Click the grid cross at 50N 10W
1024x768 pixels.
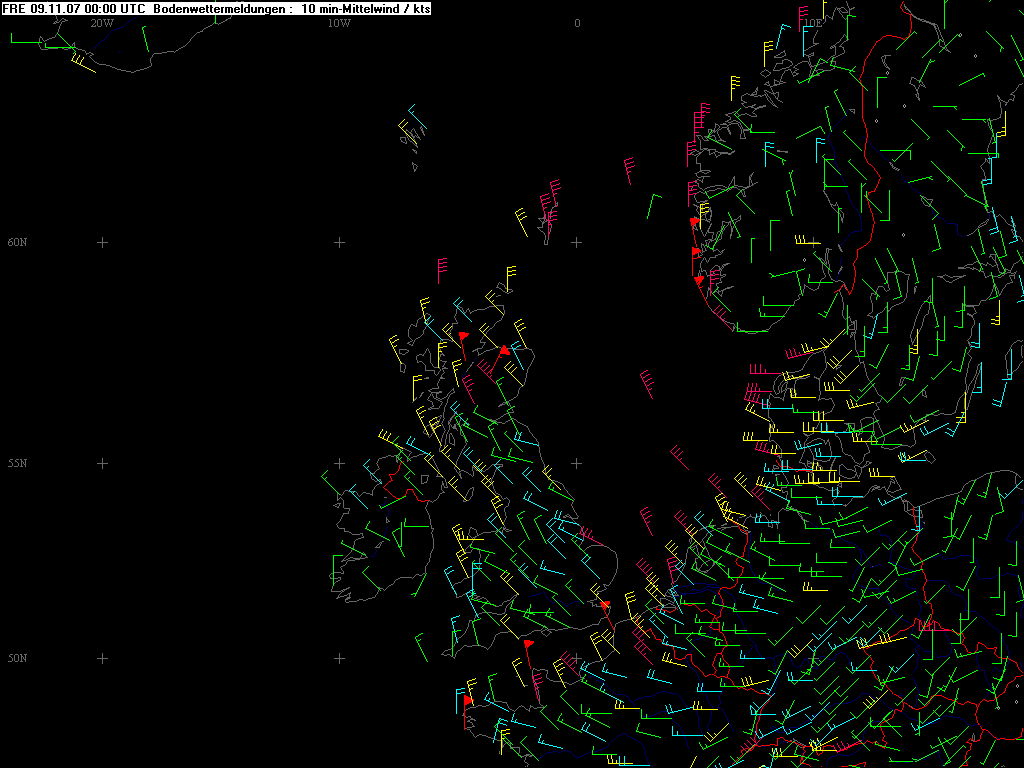339,658
